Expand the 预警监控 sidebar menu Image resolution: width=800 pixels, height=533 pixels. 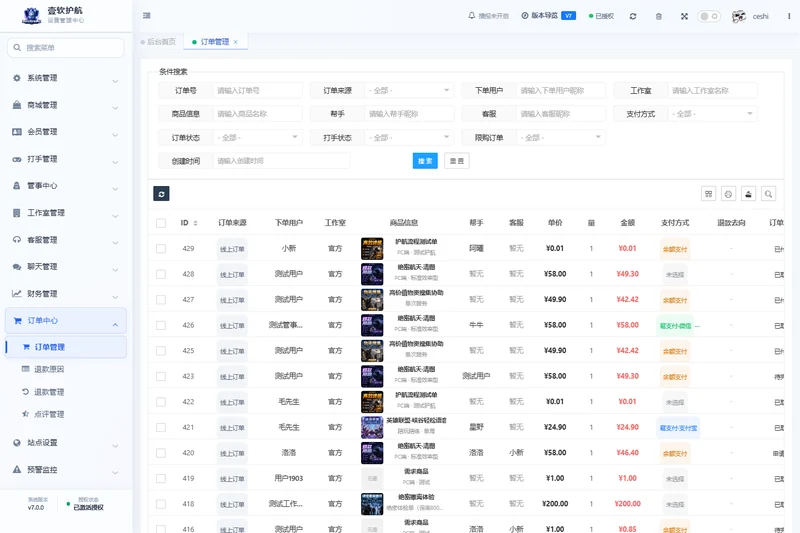[x=66, y=469]
